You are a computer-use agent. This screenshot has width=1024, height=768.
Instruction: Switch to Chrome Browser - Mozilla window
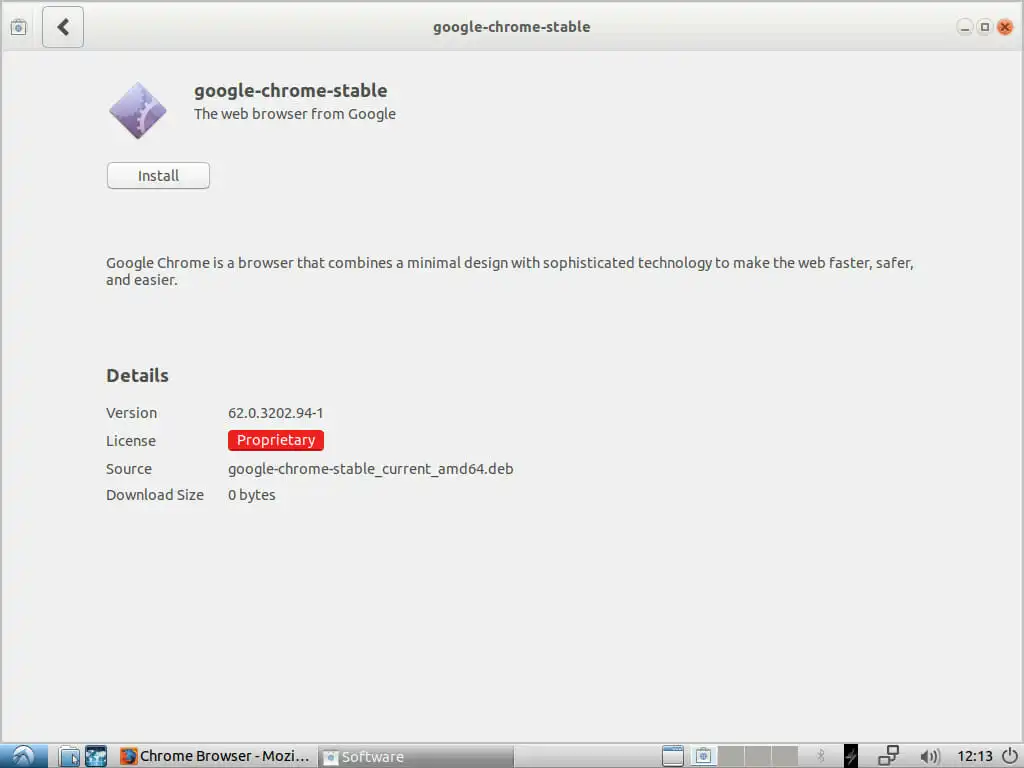(x=215, y=756)
